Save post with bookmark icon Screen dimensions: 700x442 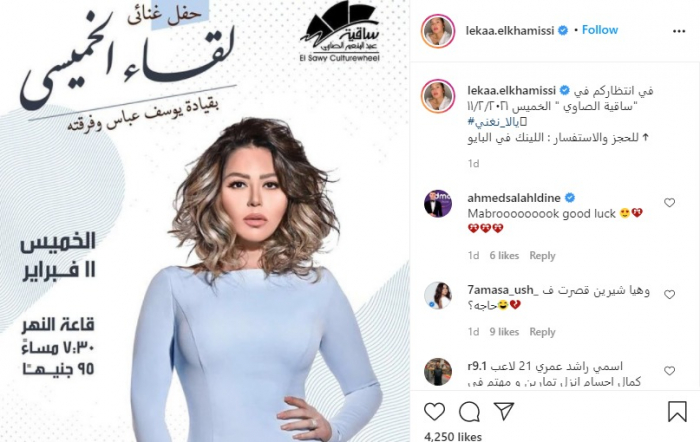677,411
